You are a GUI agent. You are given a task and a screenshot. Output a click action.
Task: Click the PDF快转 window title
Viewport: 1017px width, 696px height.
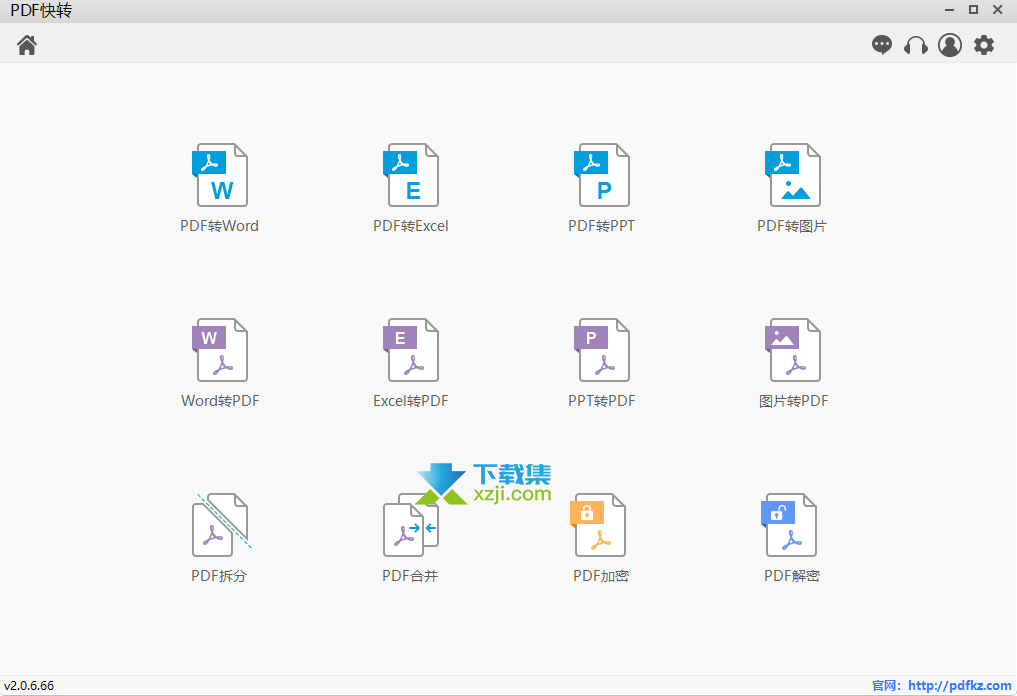click(x=41, y=10)
